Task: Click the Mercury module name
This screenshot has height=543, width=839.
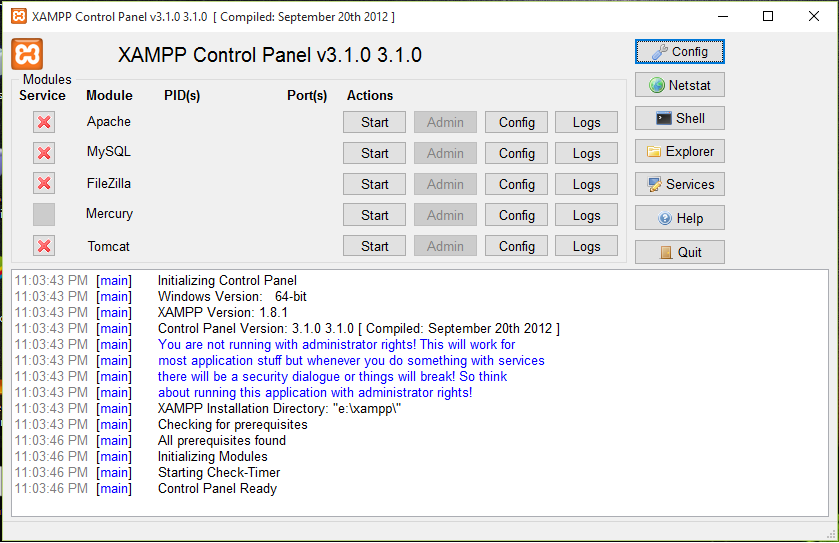Action: [109, 213]
